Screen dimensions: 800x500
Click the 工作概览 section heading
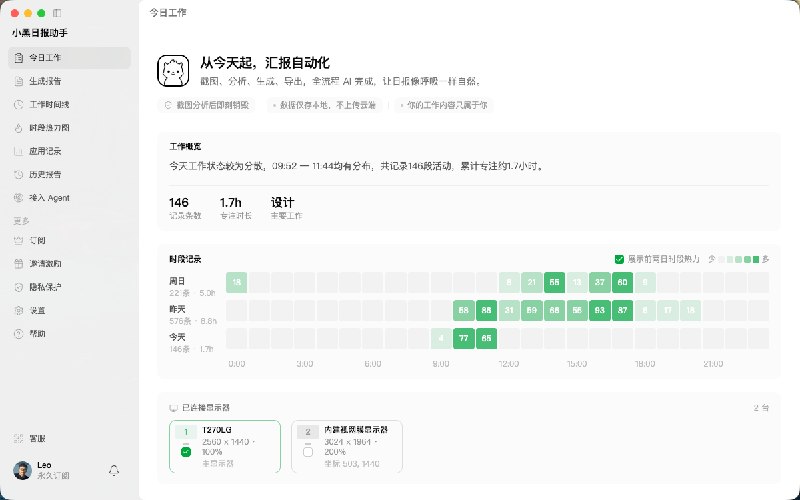click(x=185, y=146)
